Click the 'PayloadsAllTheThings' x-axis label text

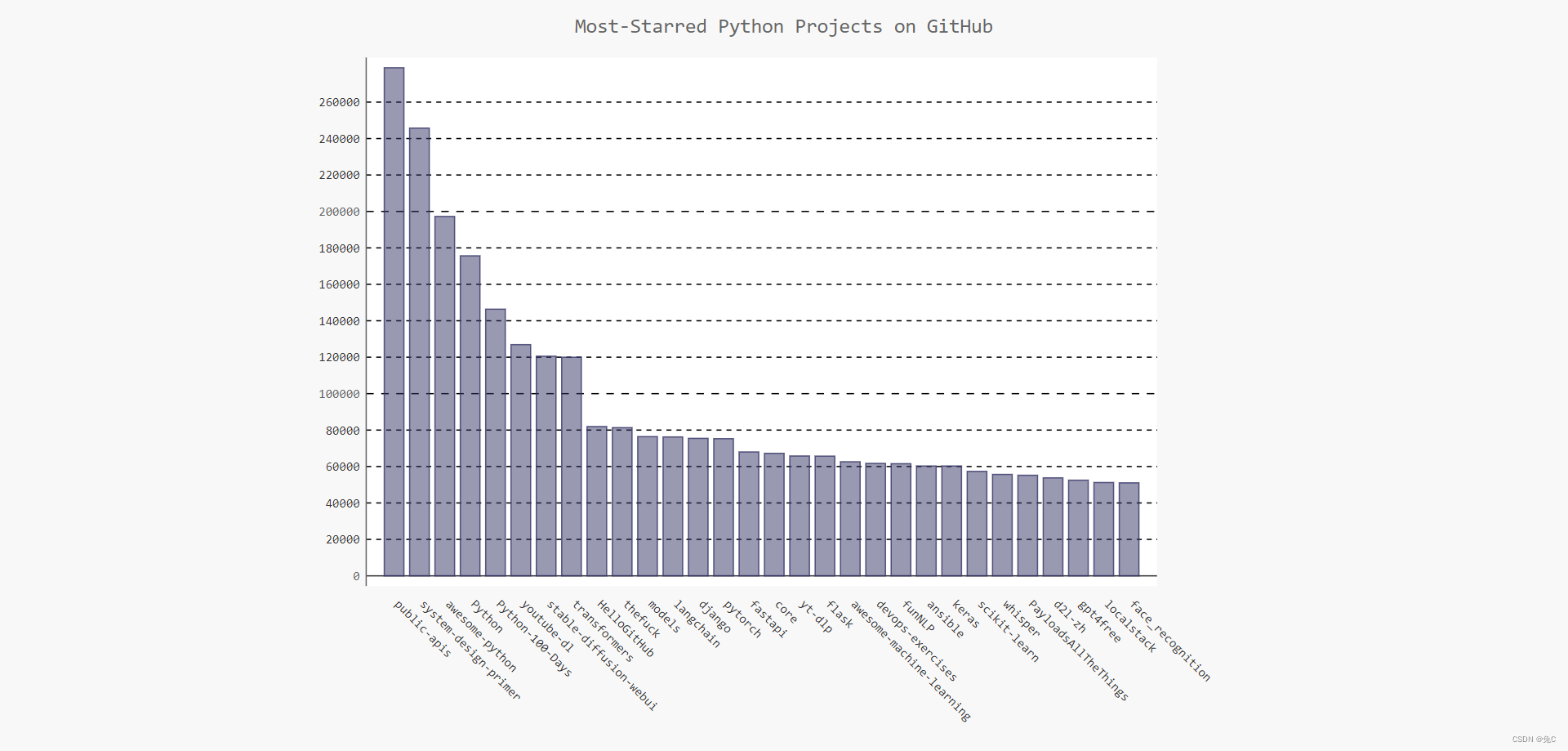[x=1078, y=650]
